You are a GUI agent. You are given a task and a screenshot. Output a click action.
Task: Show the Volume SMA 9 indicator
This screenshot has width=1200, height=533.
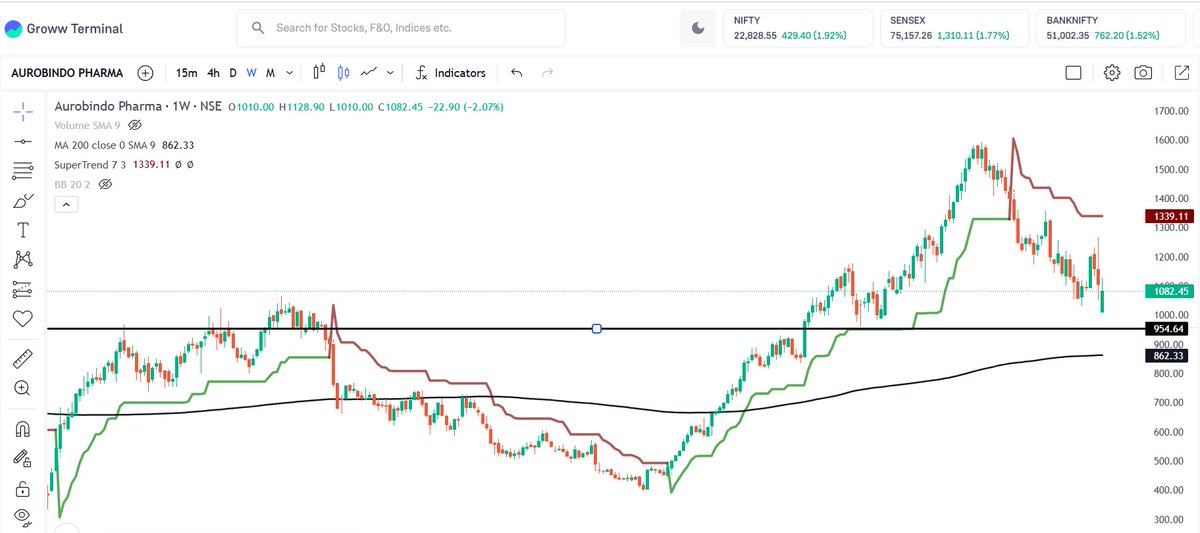click(x=136, y=125)
